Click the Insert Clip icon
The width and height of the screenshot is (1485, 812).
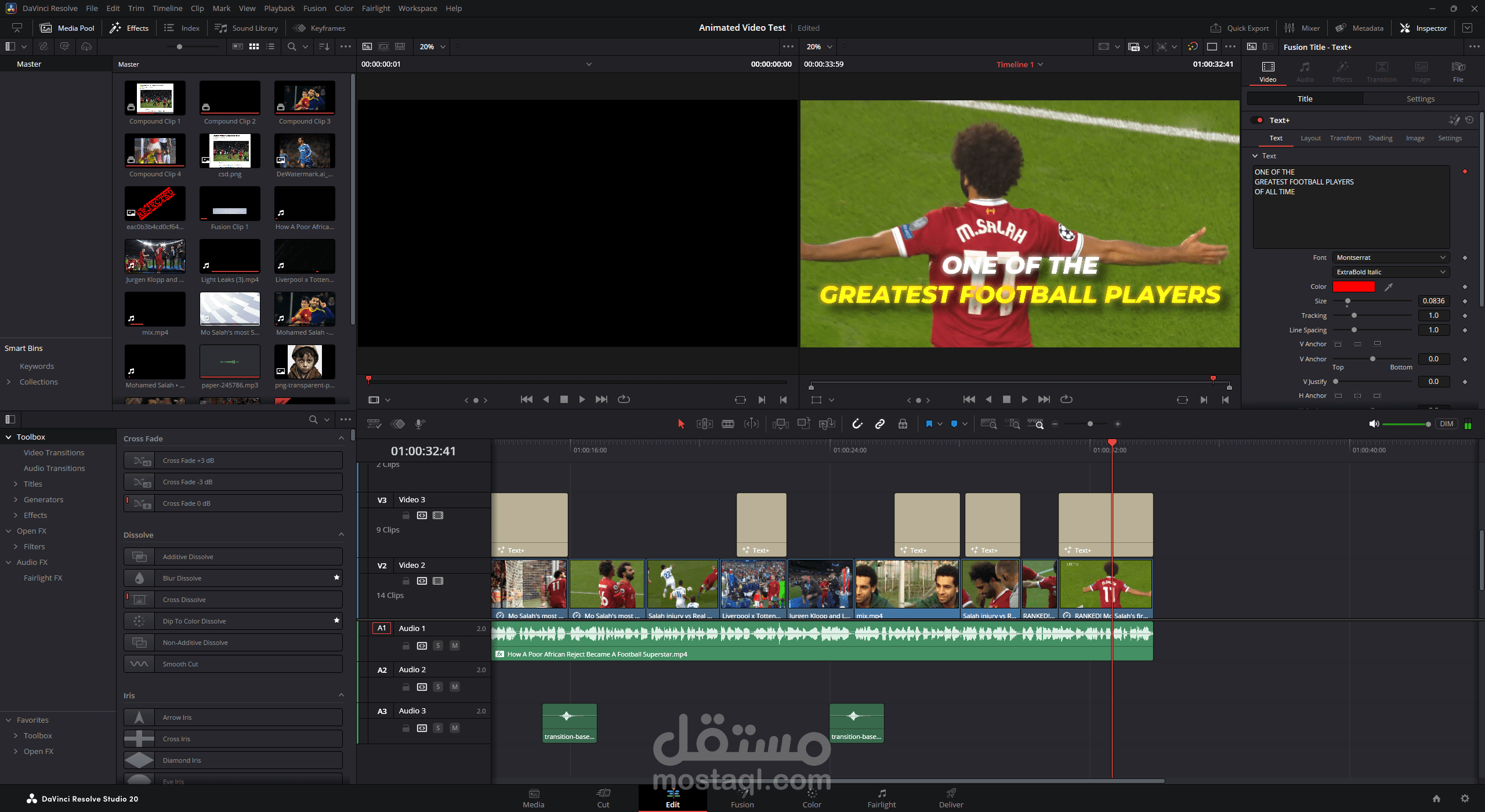[x=781, y=424]
